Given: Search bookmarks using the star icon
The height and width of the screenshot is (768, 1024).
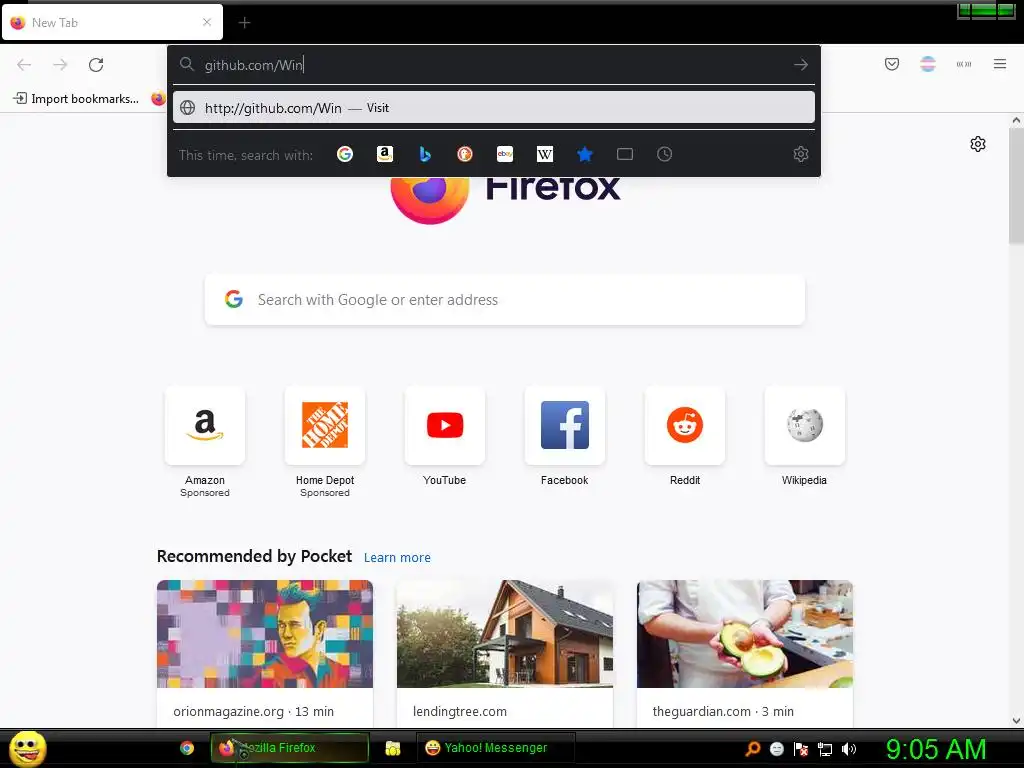Looking at the screenshot, I should (584, 154).
